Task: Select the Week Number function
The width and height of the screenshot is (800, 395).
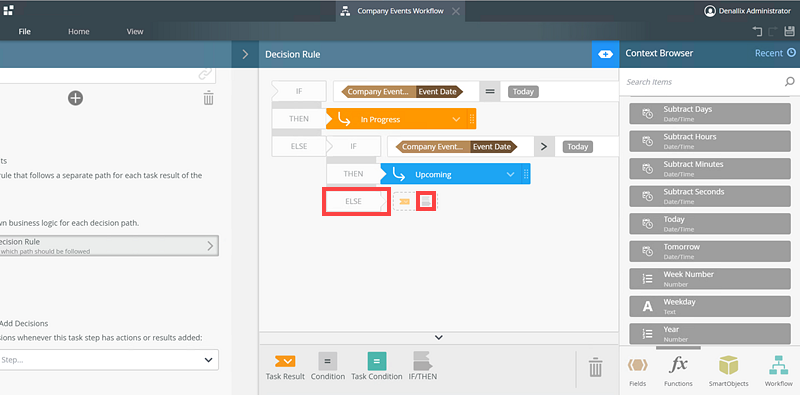Action: point(710,279)
